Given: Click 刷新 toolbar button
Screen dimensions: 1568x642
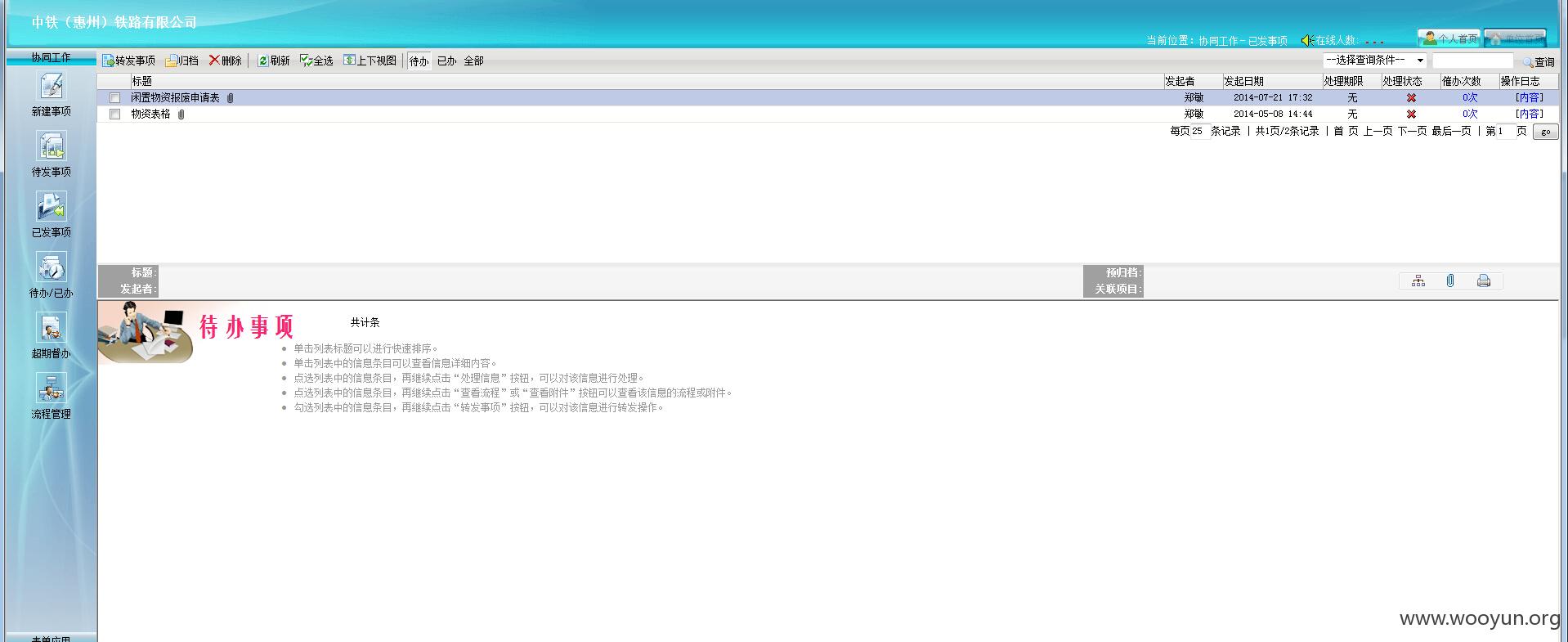Looking at the screenshot, I should coord(274,61).
